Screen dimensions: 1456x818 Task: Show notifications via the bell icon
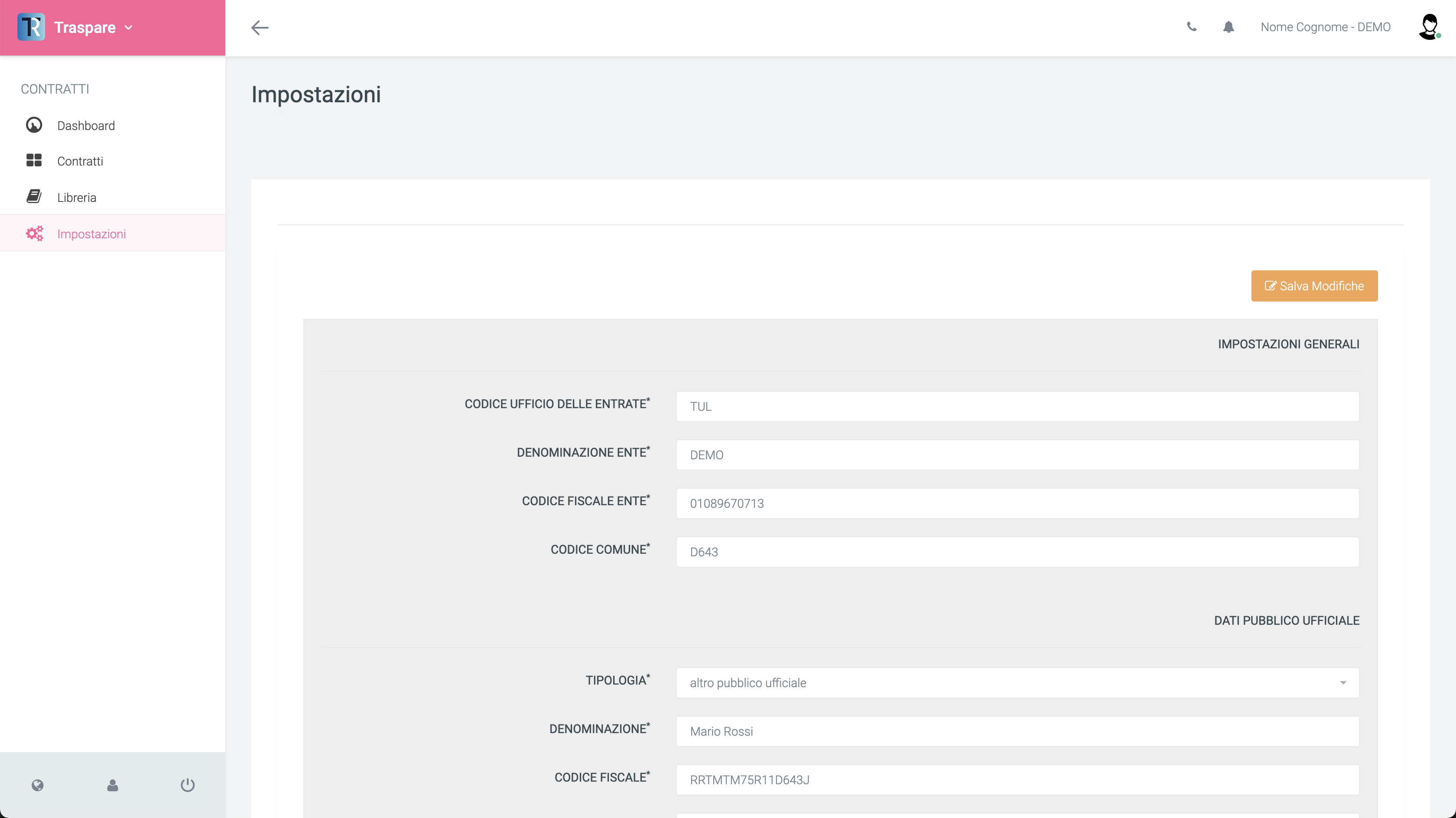click(1228, 26)
